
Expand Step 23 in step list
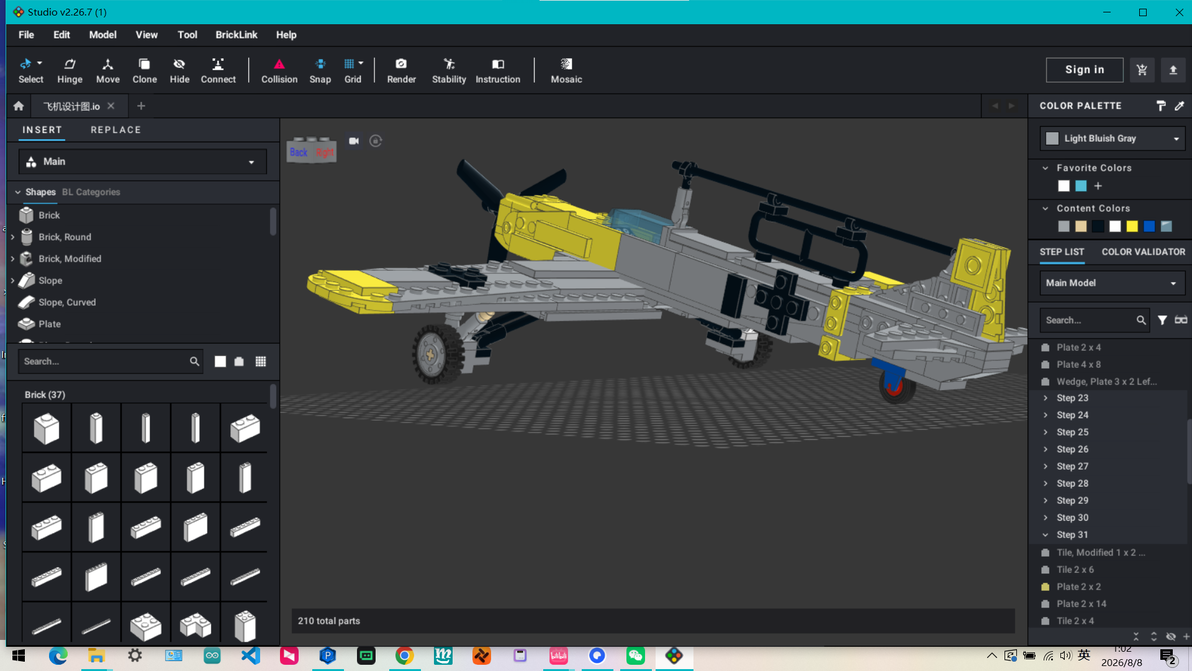[x=1045, y=398]
